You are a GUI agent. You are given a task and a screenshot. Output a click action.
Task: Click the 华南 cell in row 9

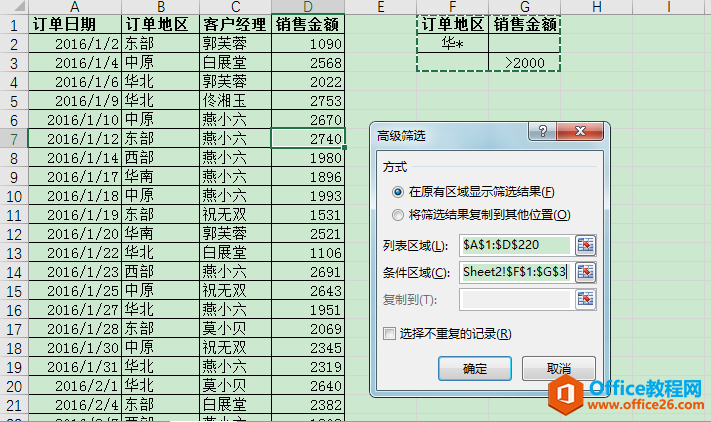tap(161, 177)
